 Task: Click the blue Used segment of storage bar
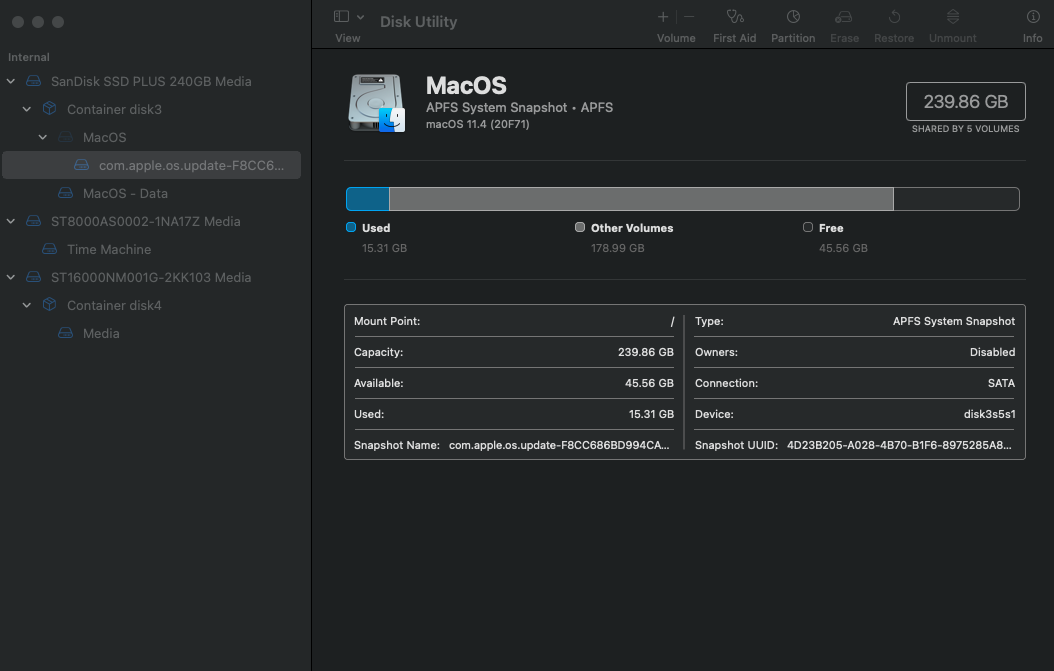(367, 199)
